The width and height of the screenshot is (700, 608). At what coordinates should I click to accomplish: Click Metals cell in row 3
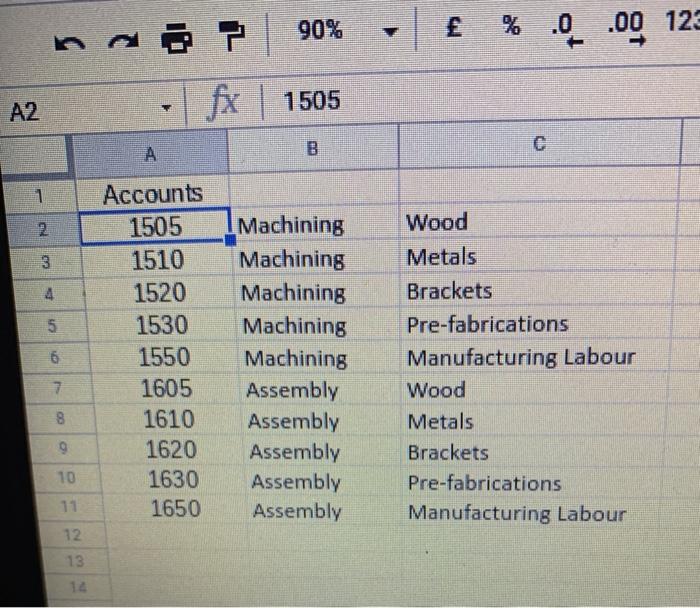click(538, 257)
